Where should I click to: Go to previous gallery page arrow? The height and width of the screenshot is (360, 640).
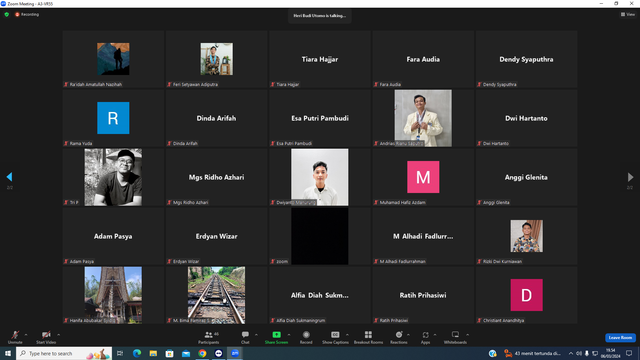(9, 177)
